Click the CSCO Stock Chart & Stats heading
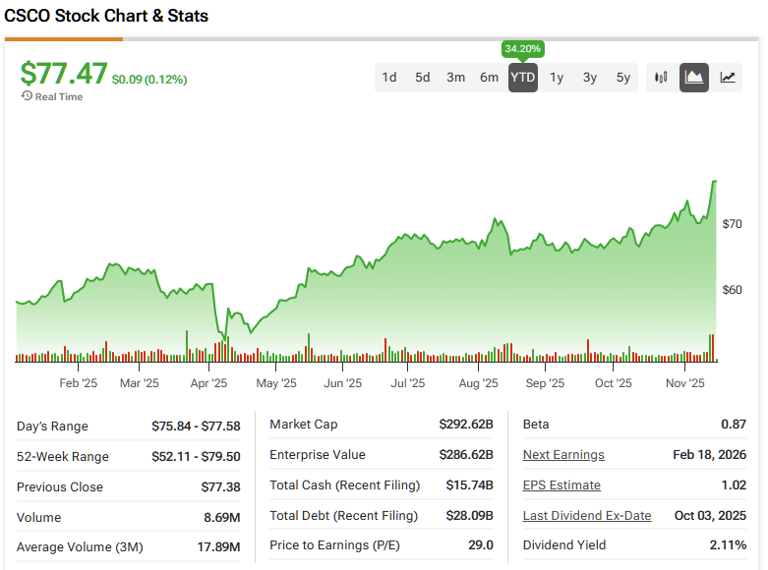The width and height of the screenshot is (768, 570). point(107,17)
